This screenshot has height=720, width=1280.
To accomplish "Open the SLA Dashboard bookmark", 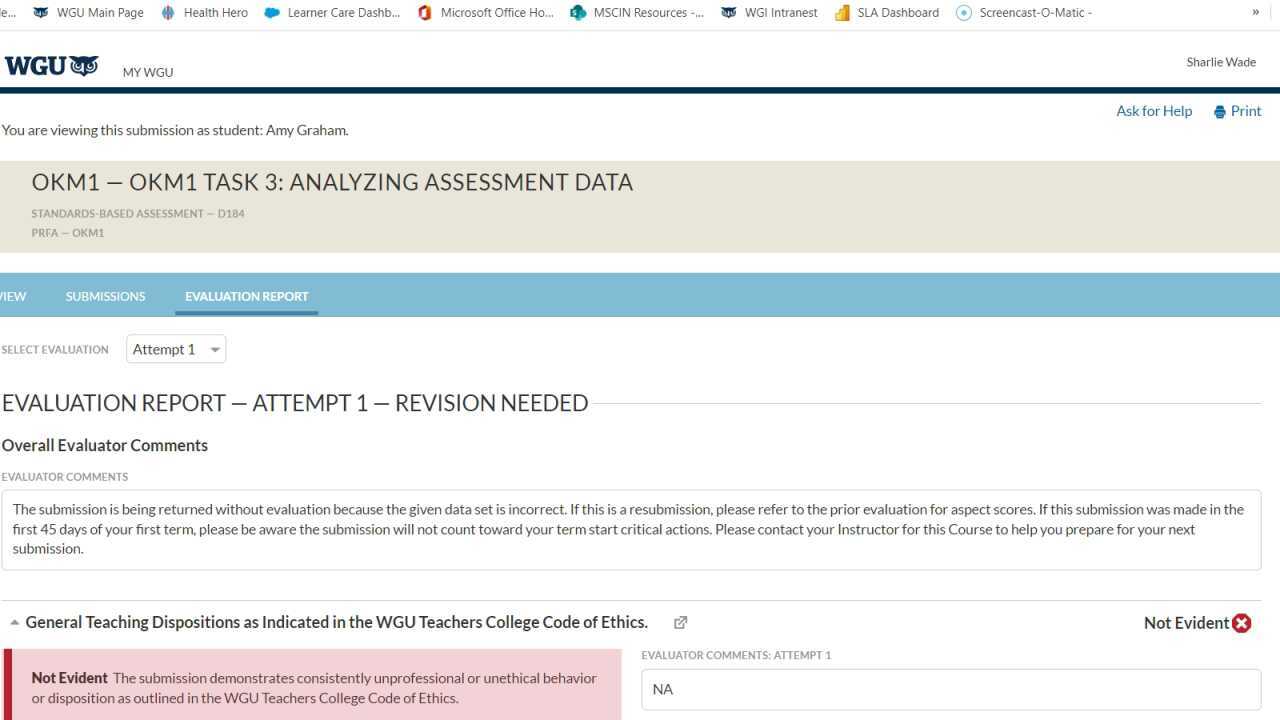I will 887,13.
